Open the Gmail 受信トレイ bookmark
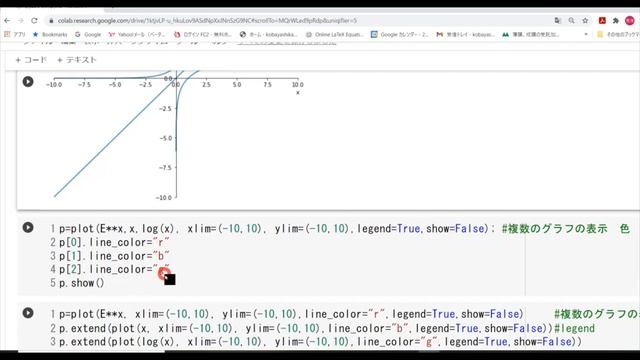 tap(465, 35)
